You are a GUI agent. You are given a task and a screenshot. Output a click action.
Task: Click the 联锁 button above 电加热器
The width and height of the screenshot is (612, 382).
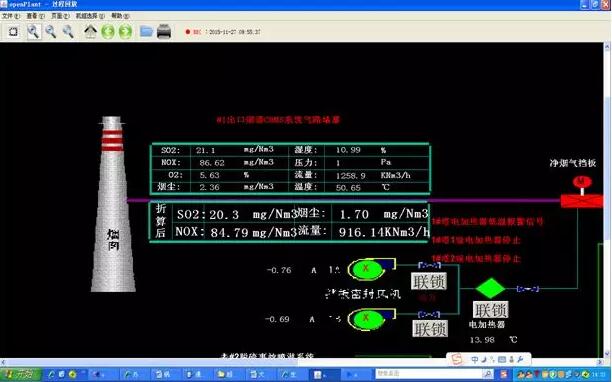(x=490, y=310)
